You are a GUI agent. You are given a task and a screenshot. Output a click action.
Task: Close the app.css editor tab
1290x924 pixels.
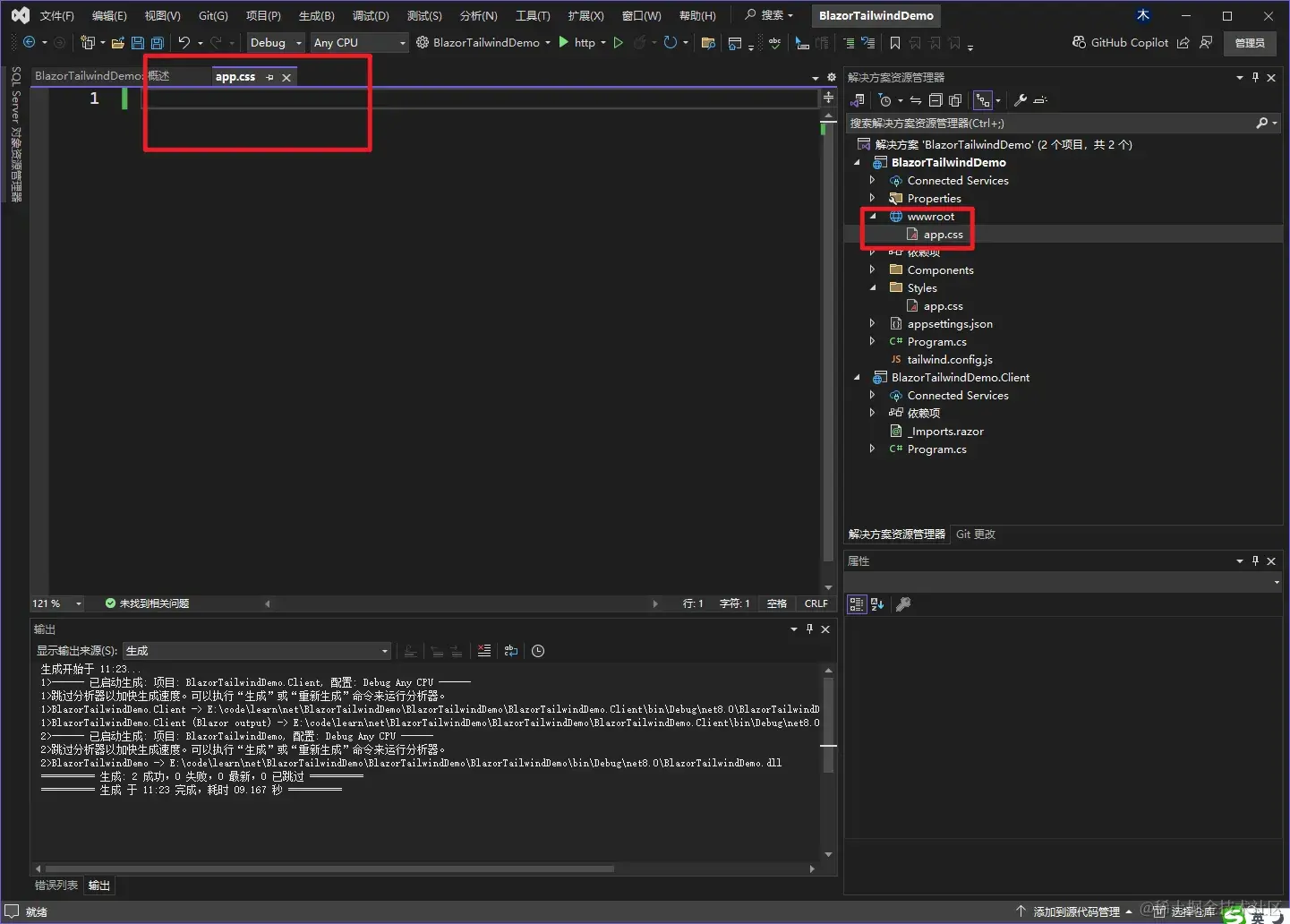[x=286, y=77]
